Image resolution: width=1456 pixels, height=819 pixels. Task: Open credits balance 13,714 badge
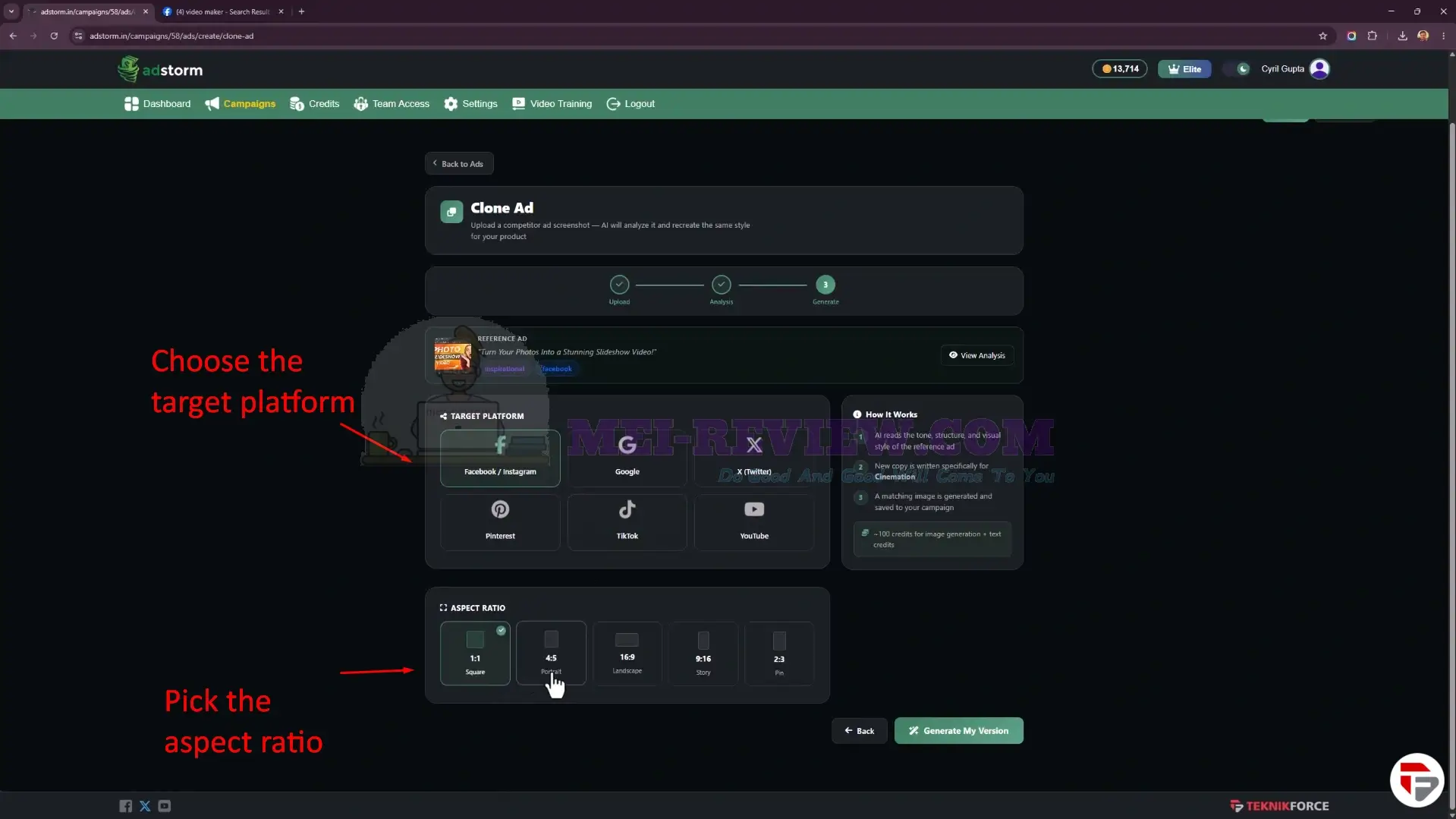tap(1120, 68)
